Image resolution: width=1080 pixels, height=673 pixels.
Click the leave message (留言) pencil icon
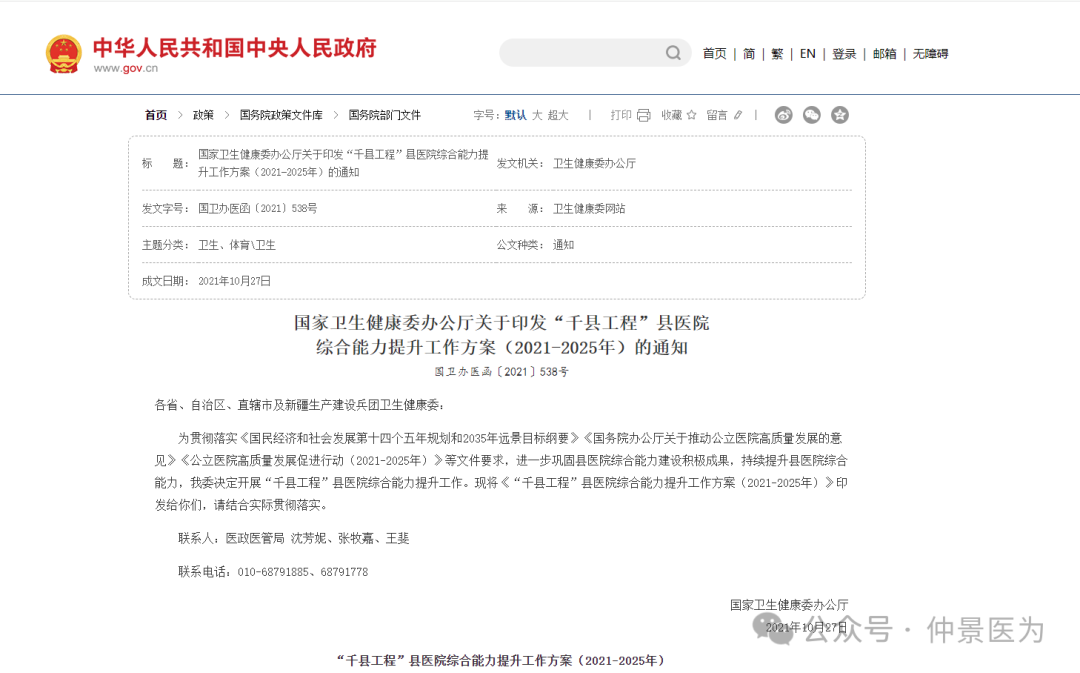point(738,115)
